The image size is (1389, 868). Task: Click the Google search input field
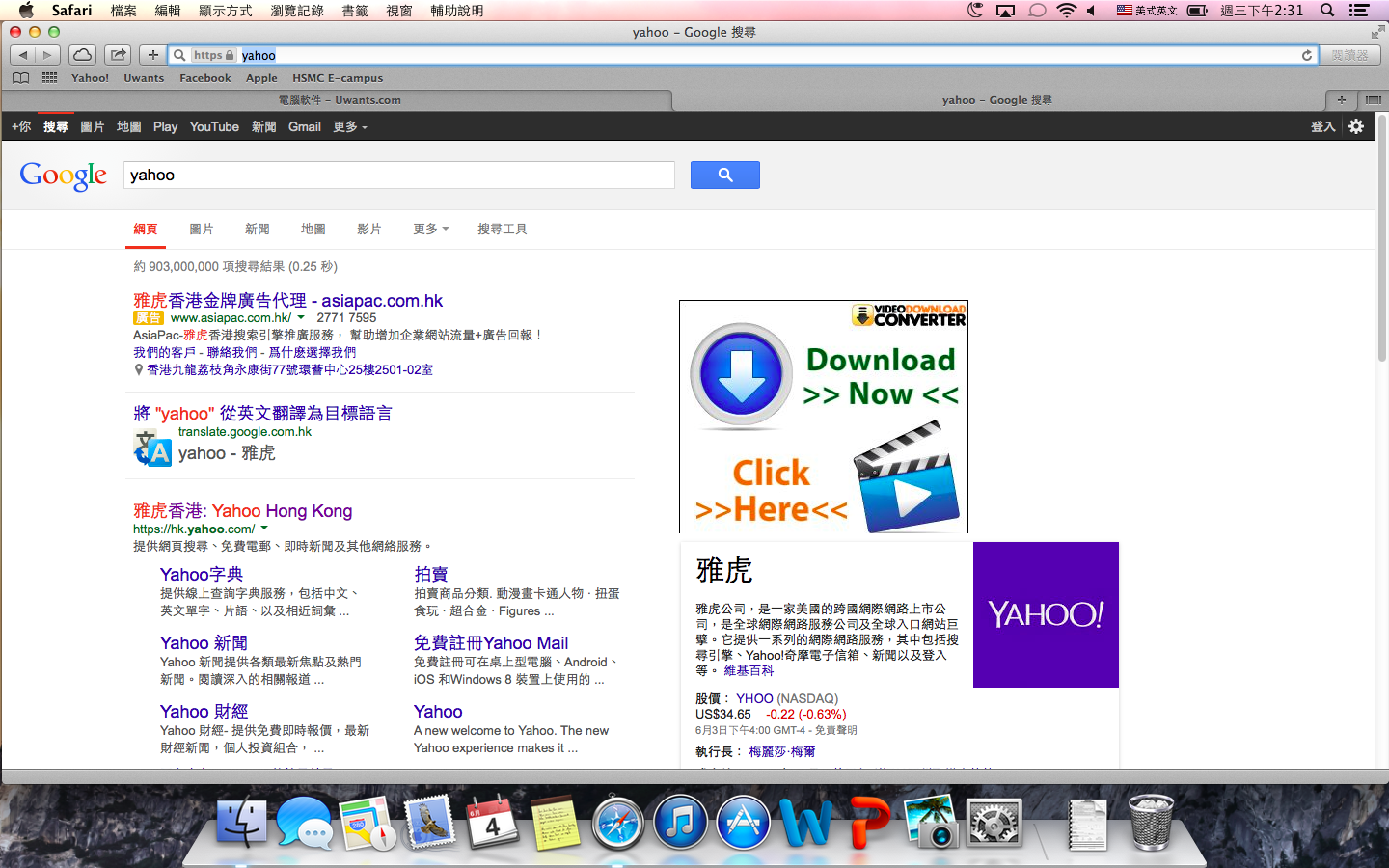pyautogui.click(x=399, y=175)
